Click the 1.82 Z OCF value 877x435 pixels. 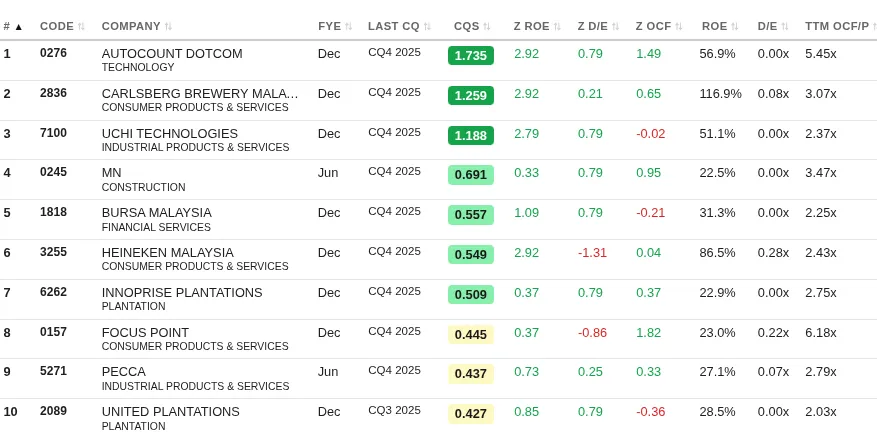(x=648, y=333)
